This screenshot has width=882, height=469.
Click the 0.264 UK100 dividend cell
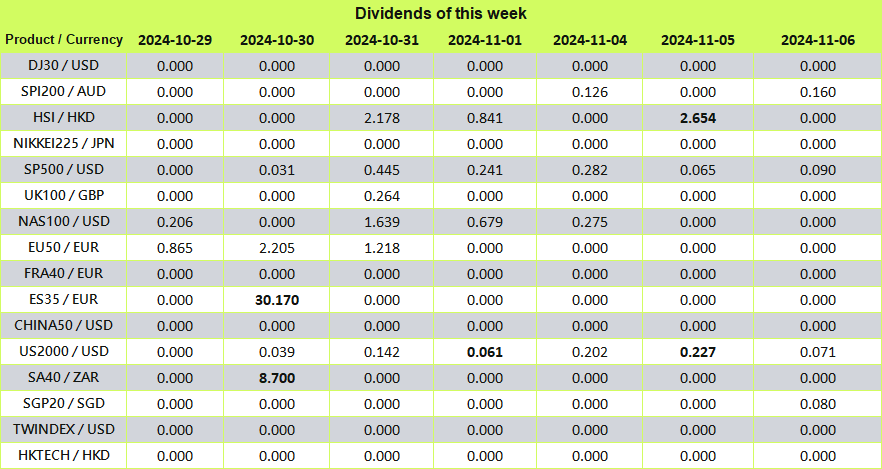pyautogui.click(x=382, y=196)
